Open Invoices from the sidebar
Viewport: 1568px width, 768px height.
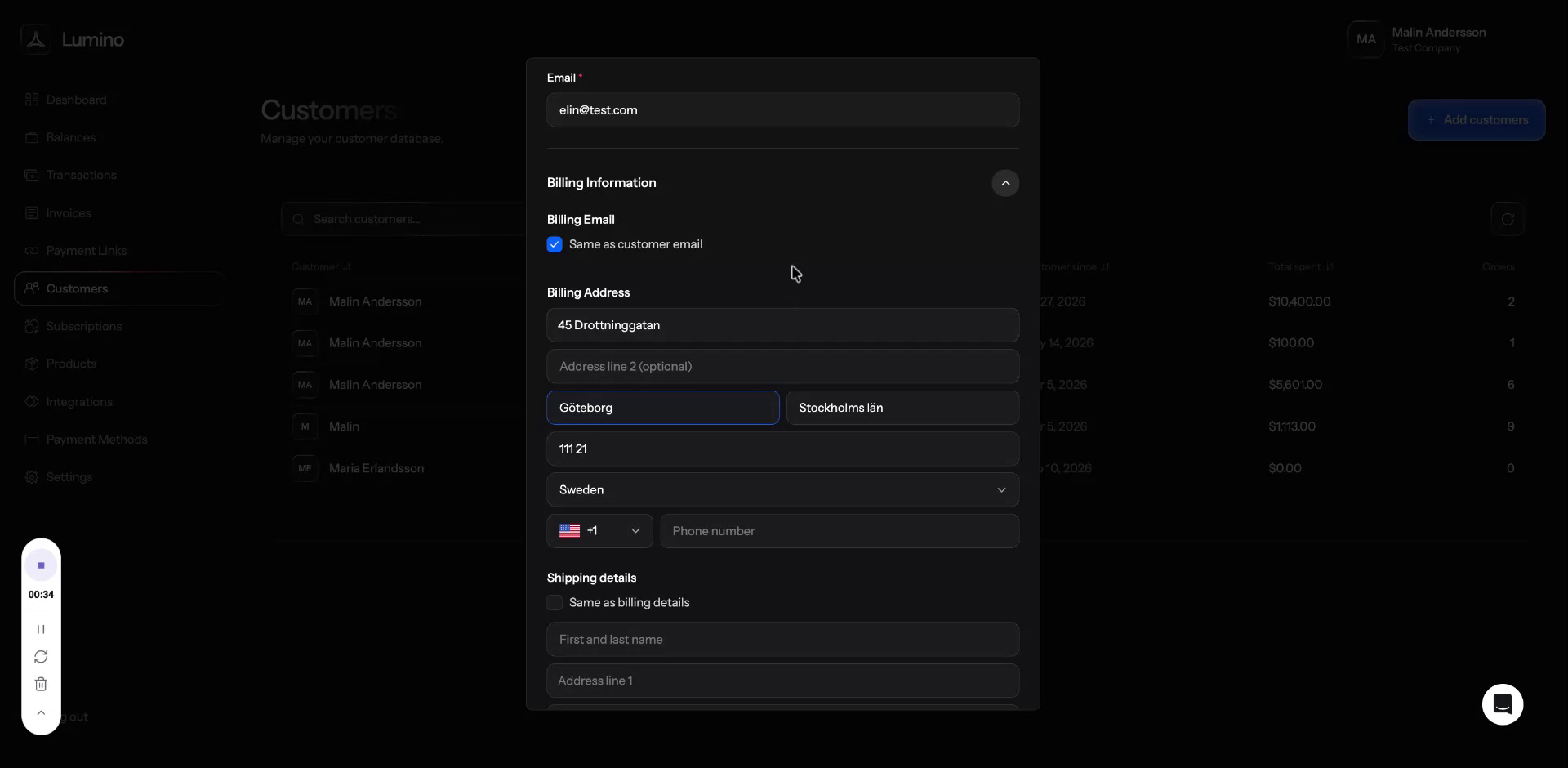[x=69, y=213]
